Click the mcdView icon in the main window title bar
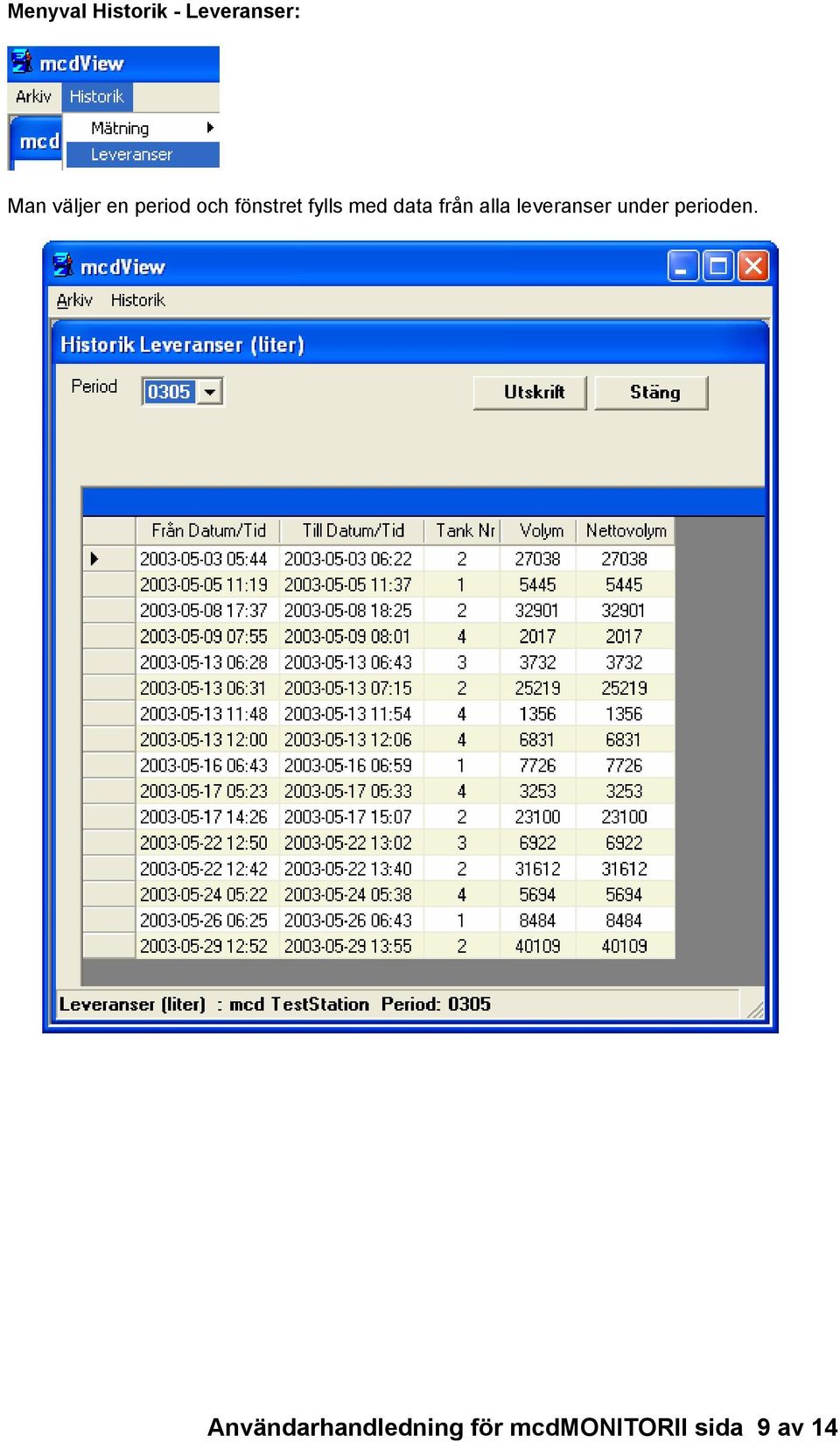The height and width of the screenshot is (1442, 840). [63, 265]
